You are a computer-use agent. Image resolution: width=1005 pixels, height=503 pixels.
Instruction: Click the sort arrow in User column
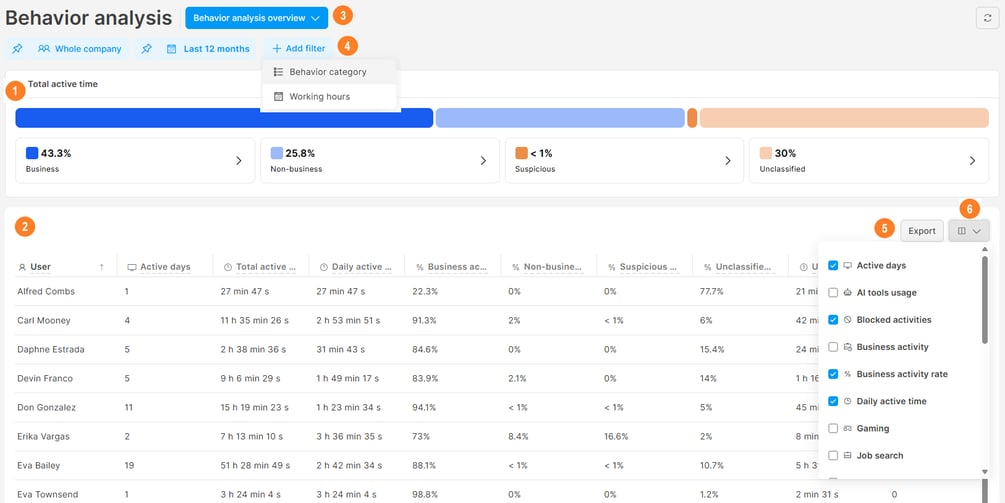tap(101, 267)
